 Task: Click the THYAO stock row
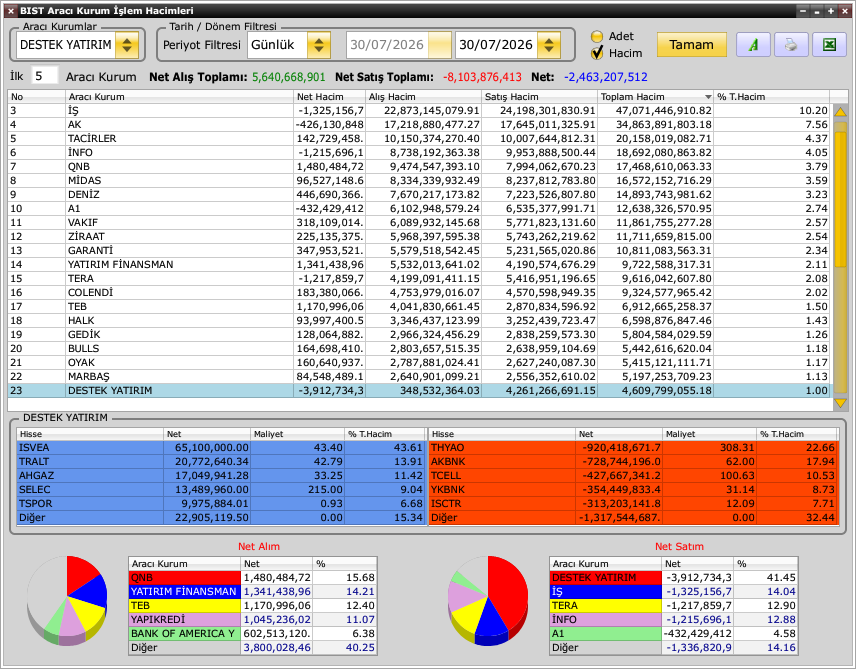tap(633, 447)
